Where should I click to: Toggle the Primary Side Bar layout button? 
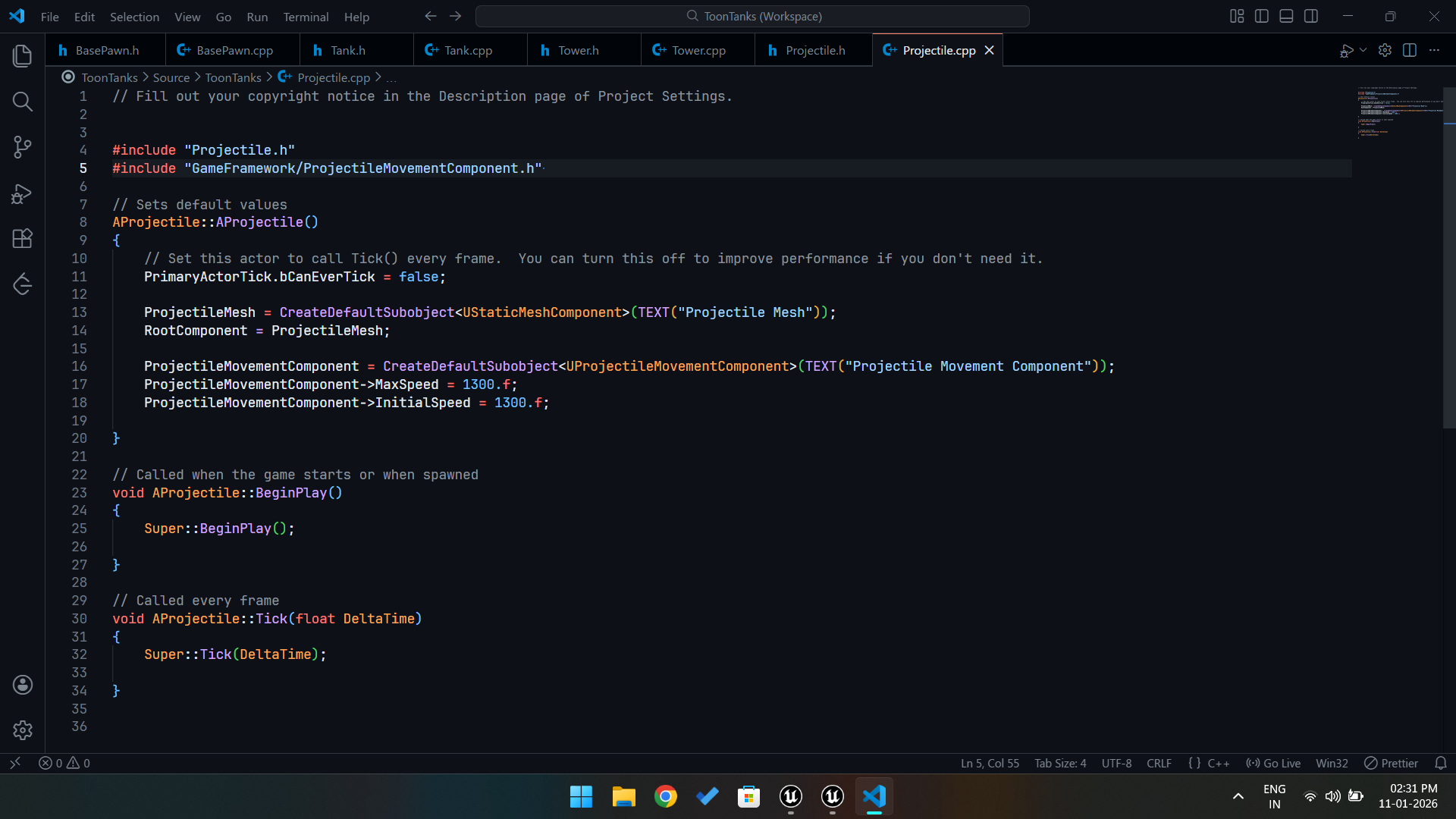(x=1262, y=16)
